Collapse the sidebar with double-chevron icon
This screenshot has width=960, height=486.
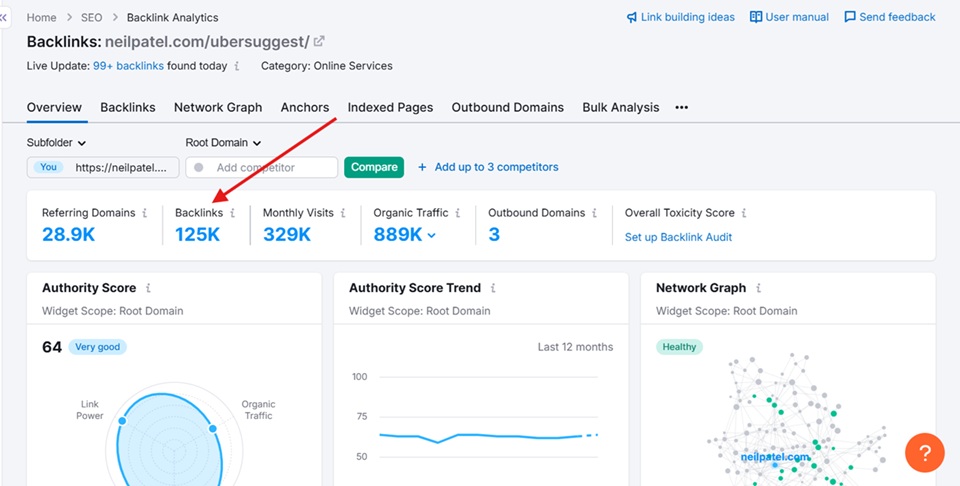[x=4, y=18]
